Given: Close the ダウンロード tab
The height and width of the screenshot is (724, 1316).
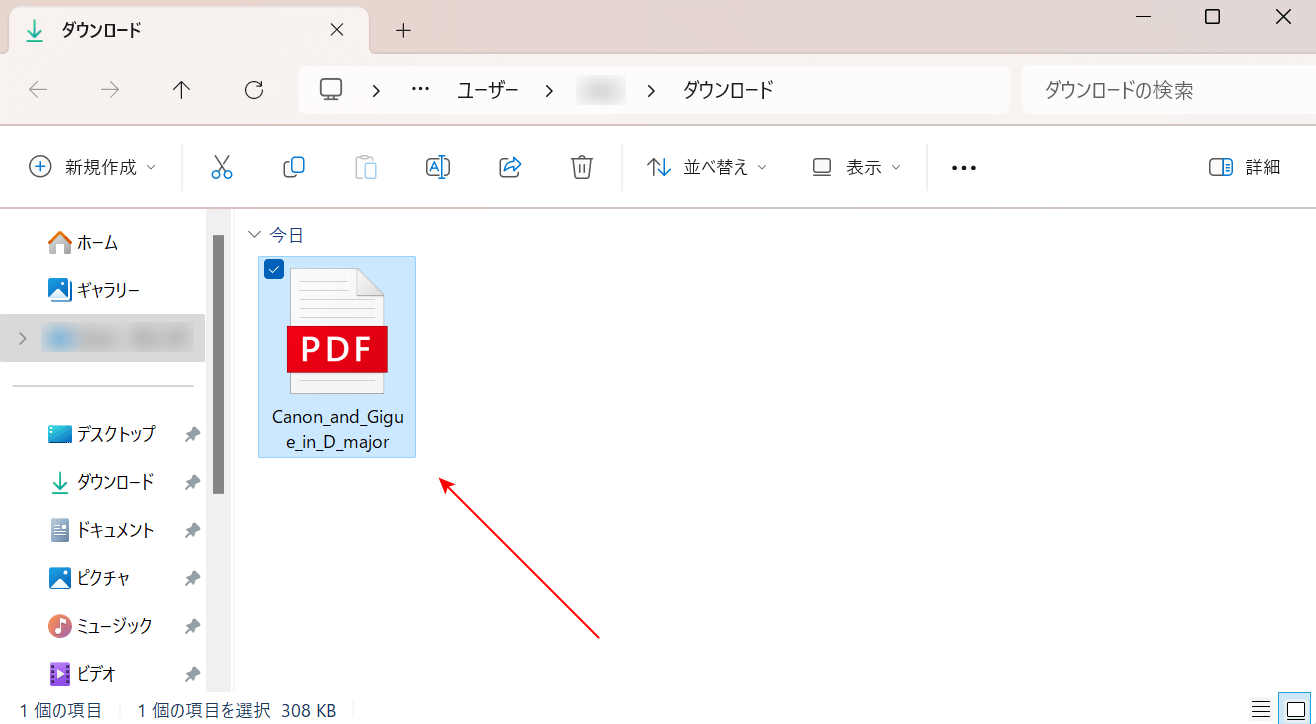Looking at the screenshot, I should 337,30.
